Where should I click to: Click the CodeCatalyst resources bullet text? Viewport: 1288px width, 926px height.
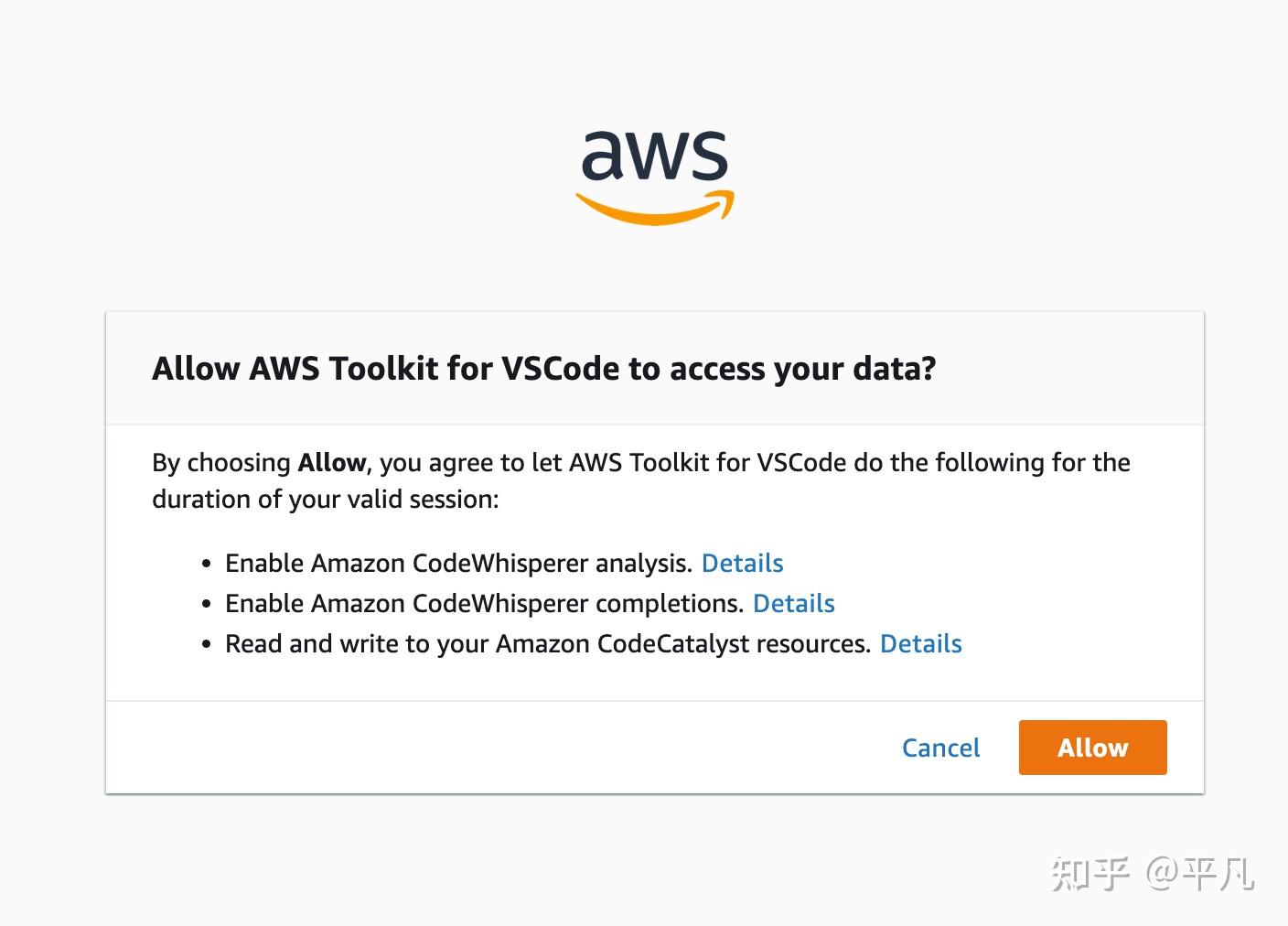click(x=547, y=643)
